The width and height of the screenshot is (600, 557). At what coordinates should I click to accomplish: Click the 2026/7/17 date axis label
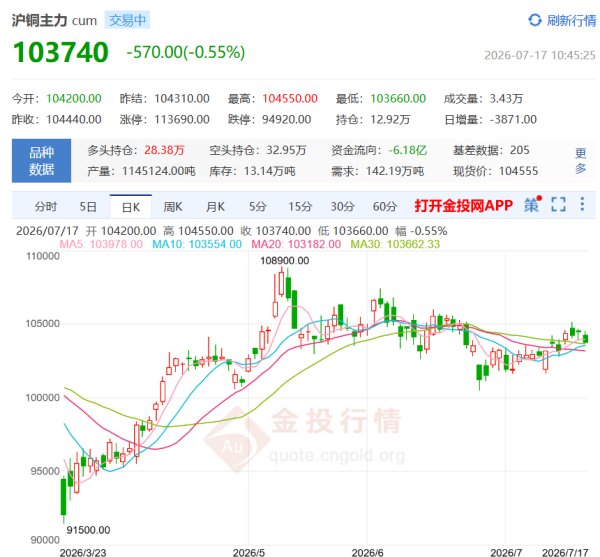tap(565, 552)
